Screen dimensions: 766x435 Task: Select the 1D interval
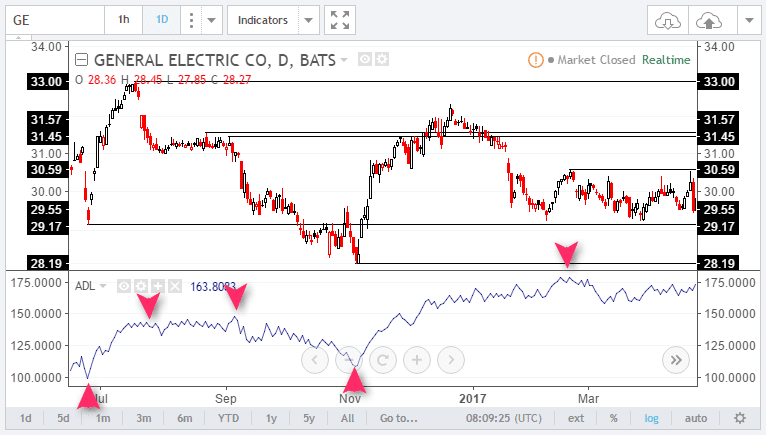tap(162, 20)
